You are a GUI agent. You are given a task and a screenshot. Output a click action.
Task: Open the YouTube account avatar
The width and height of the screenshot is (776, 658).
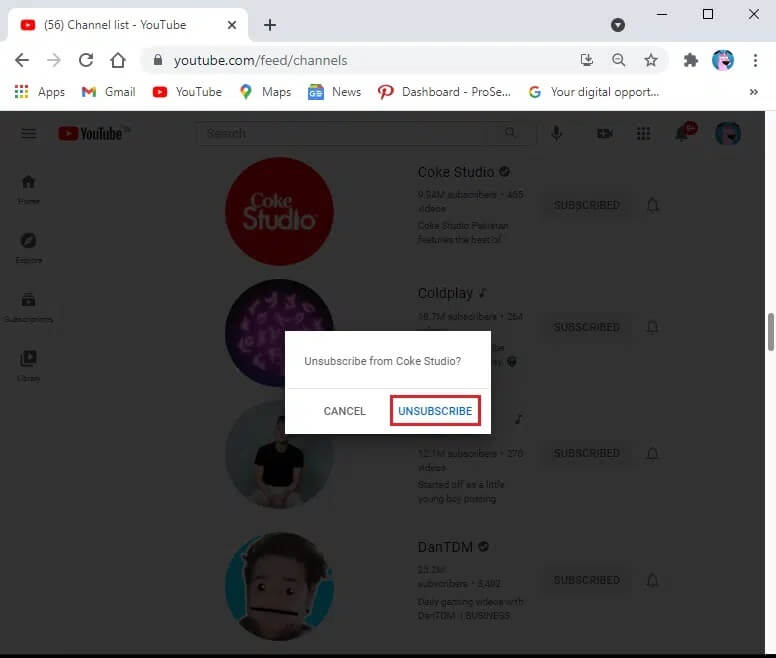pos(728,134)
